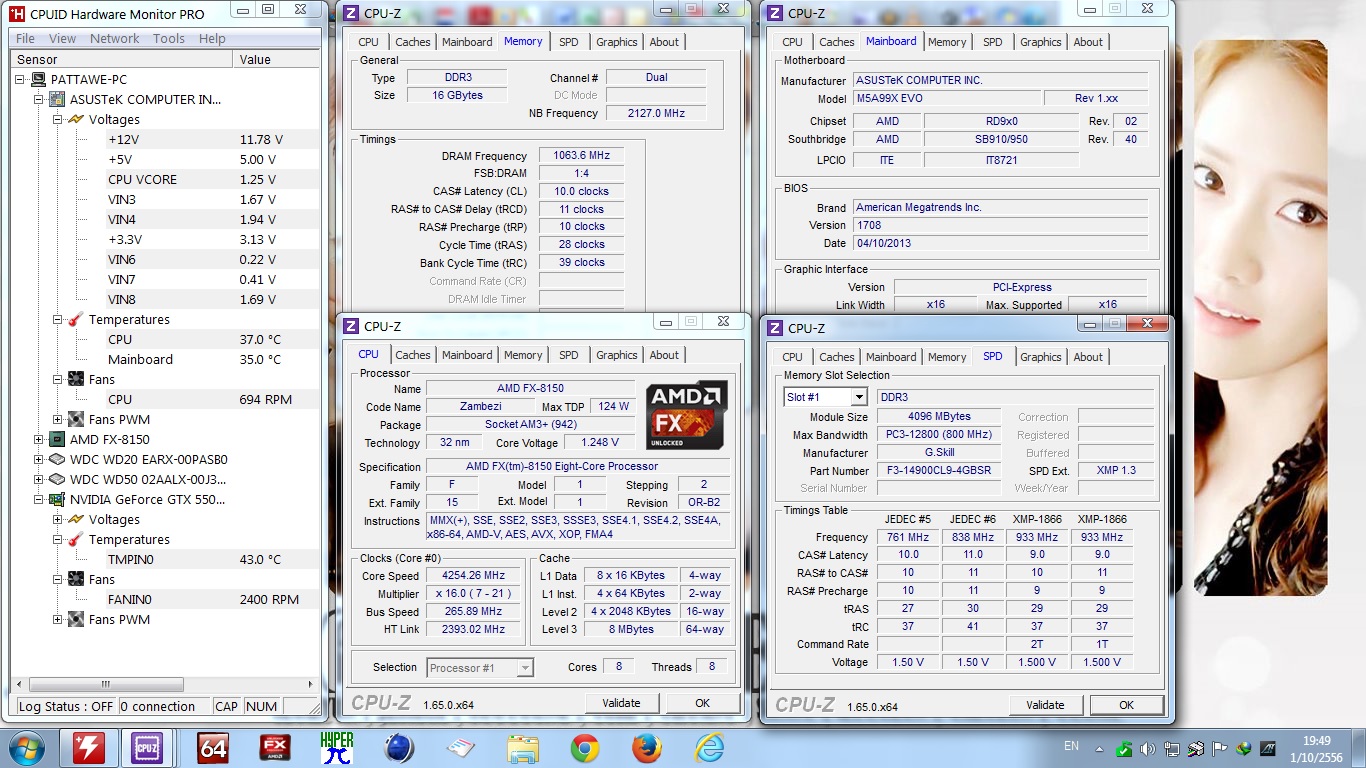Launch Hyper Pi from the taskbar
The height and width of the screenshot is (768, 1366).
337,748
